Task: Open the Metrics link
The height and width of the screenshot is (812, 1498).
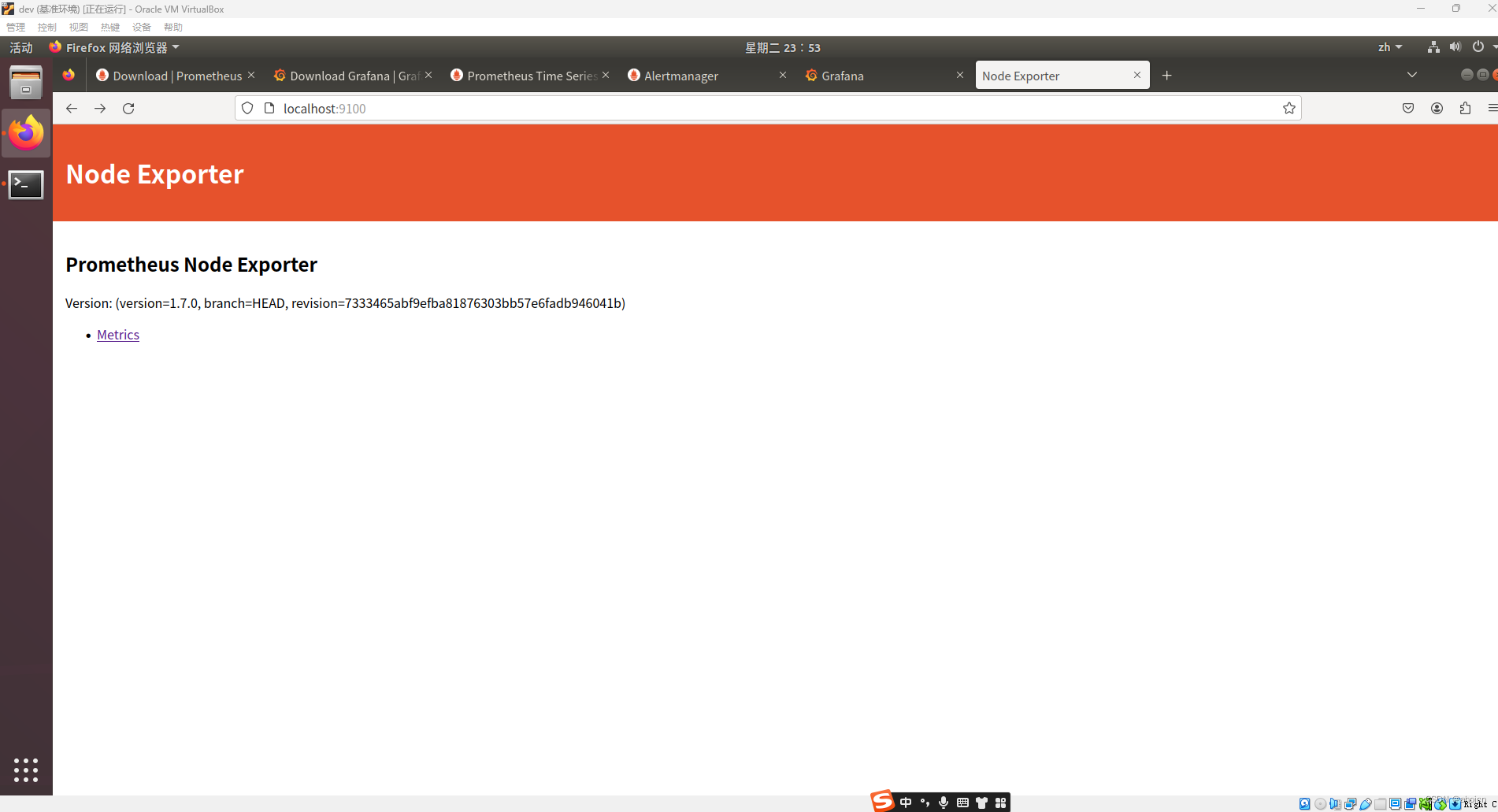Action: (x=118, y=335)
